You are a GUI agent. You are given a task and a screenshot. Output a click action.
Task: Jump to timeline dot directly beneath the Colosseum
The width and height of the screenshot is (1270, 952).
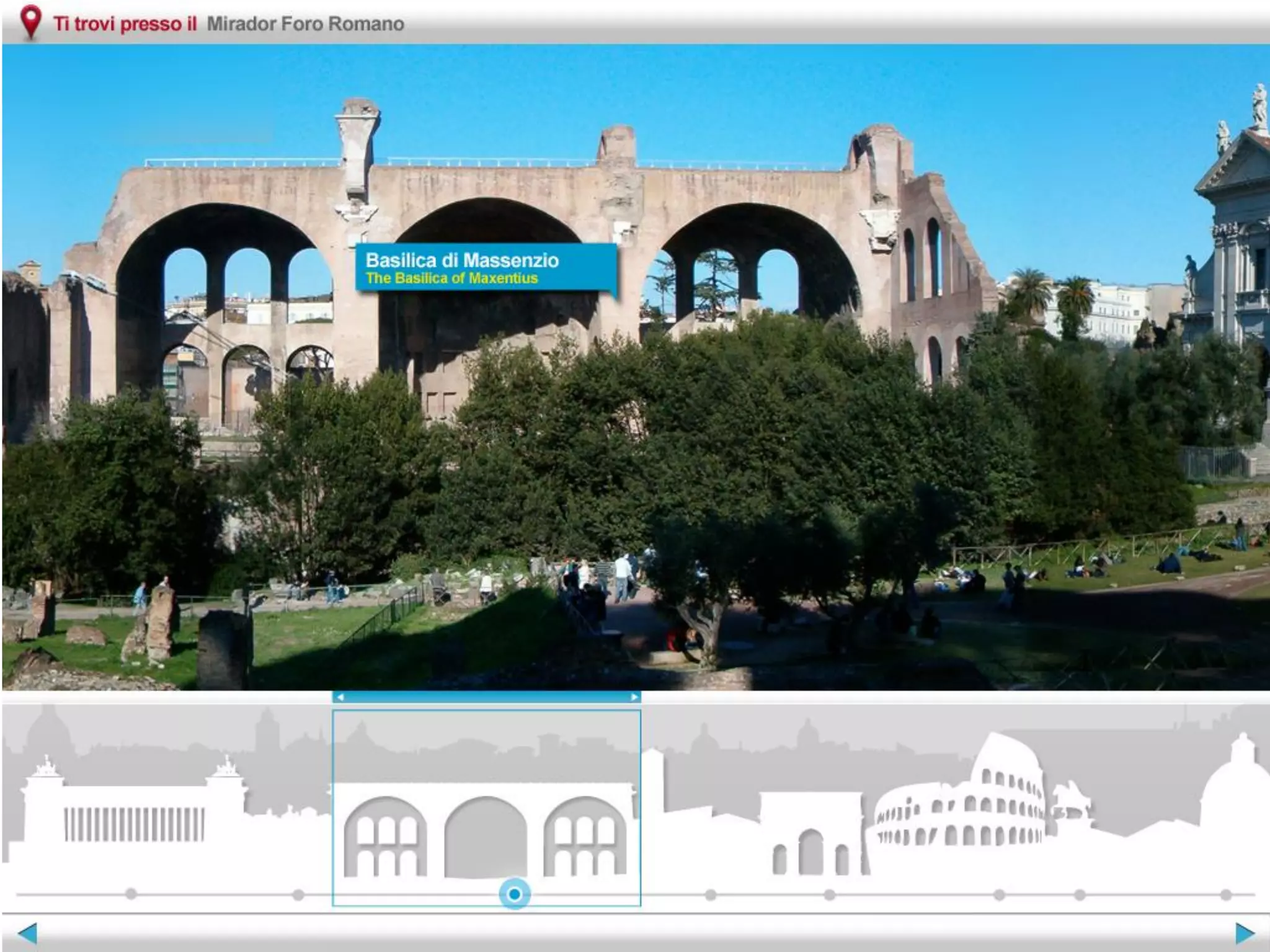click(x=999, y=894)
